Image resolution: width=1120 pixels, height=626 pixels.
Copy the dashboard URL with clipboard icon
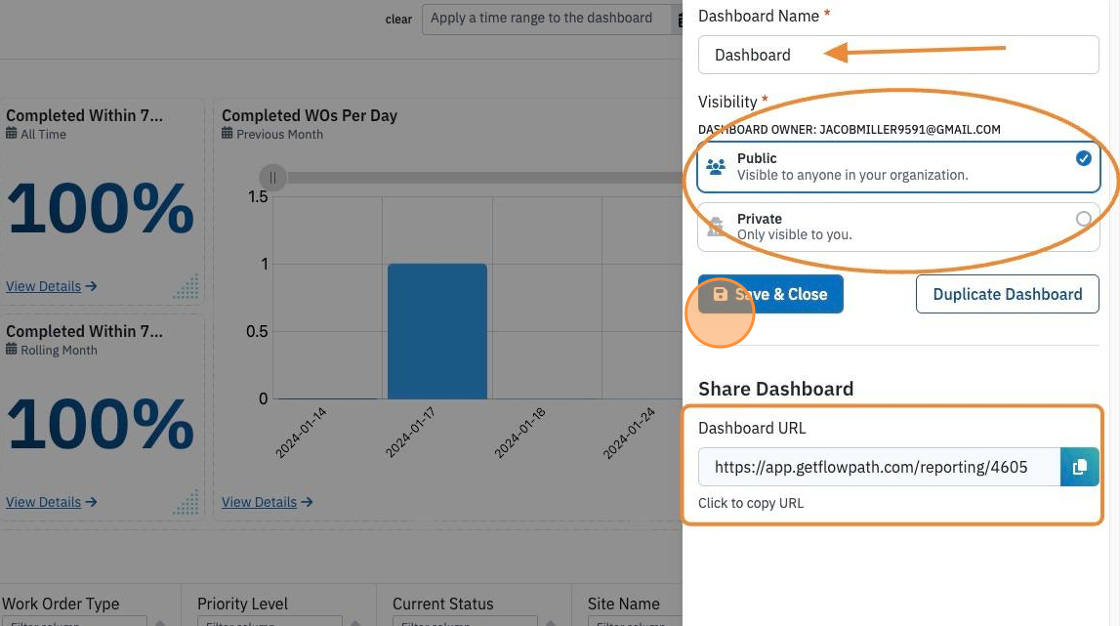pyautogui.click(x=1079, y=467)
